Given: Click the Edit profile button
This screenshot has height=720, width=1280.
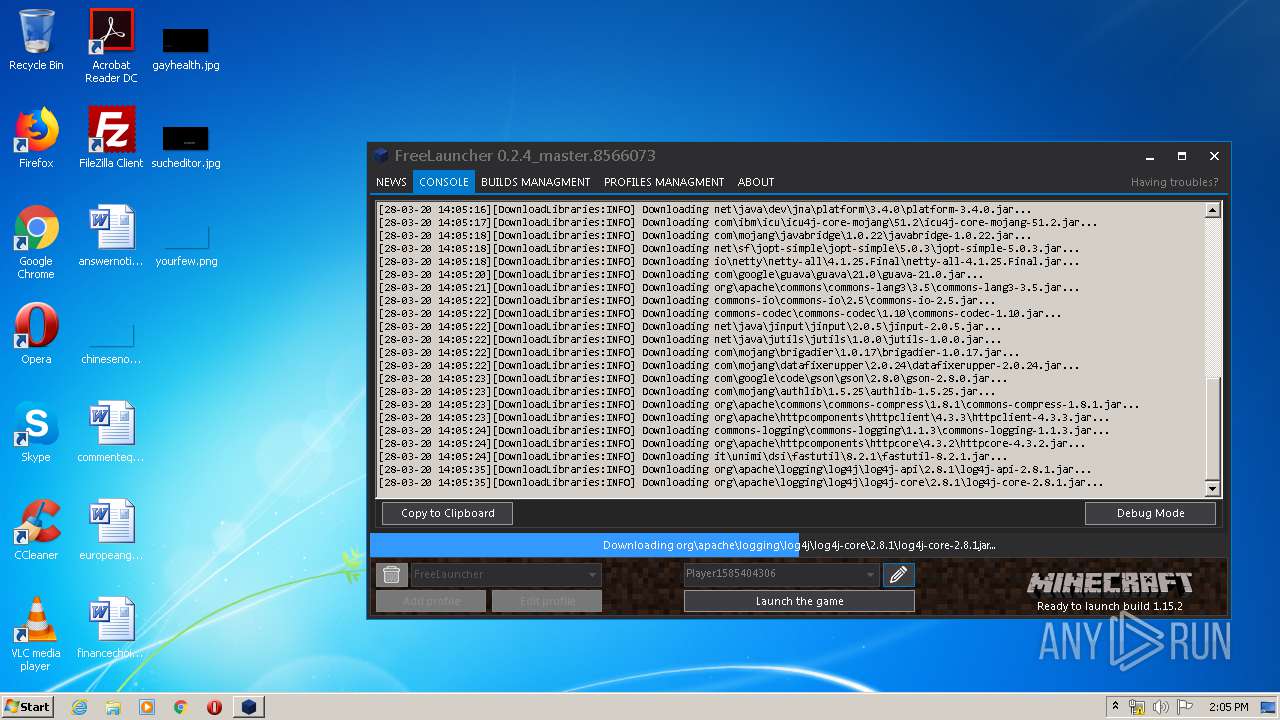Looking at the screenshot, I should [x=547, y=601].
